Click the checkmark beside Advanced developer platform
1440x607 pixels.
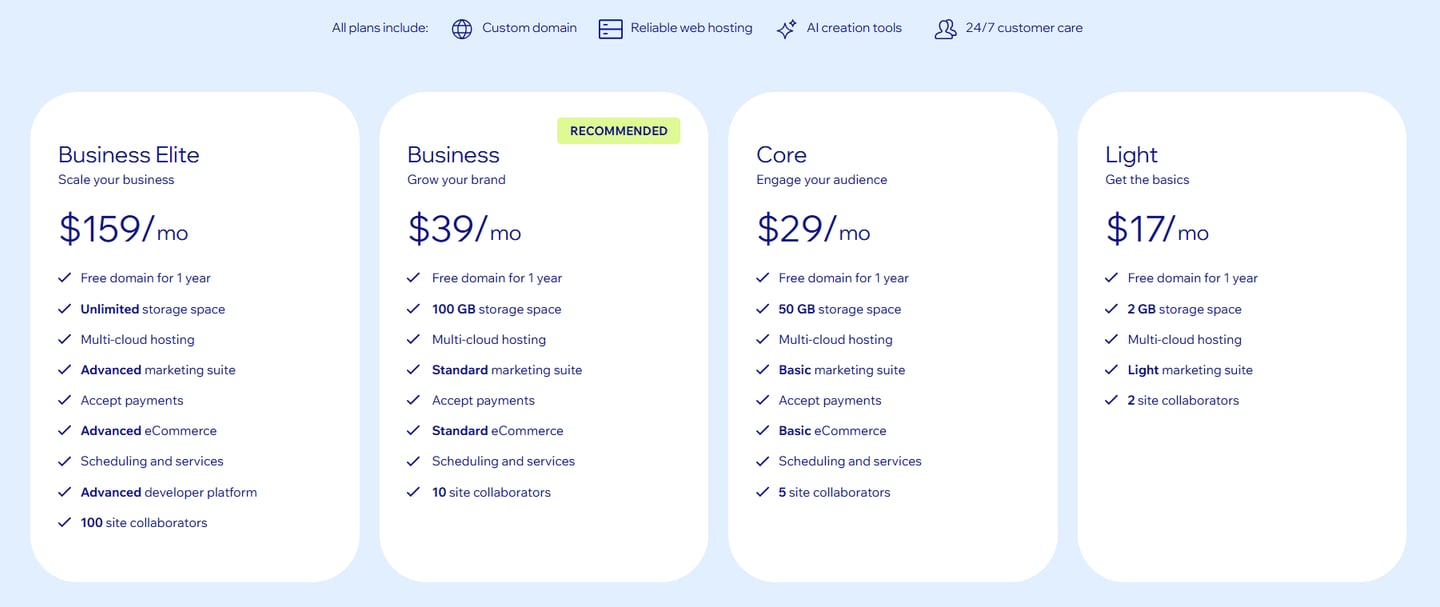pyautogui.click(x=64, y=491)
